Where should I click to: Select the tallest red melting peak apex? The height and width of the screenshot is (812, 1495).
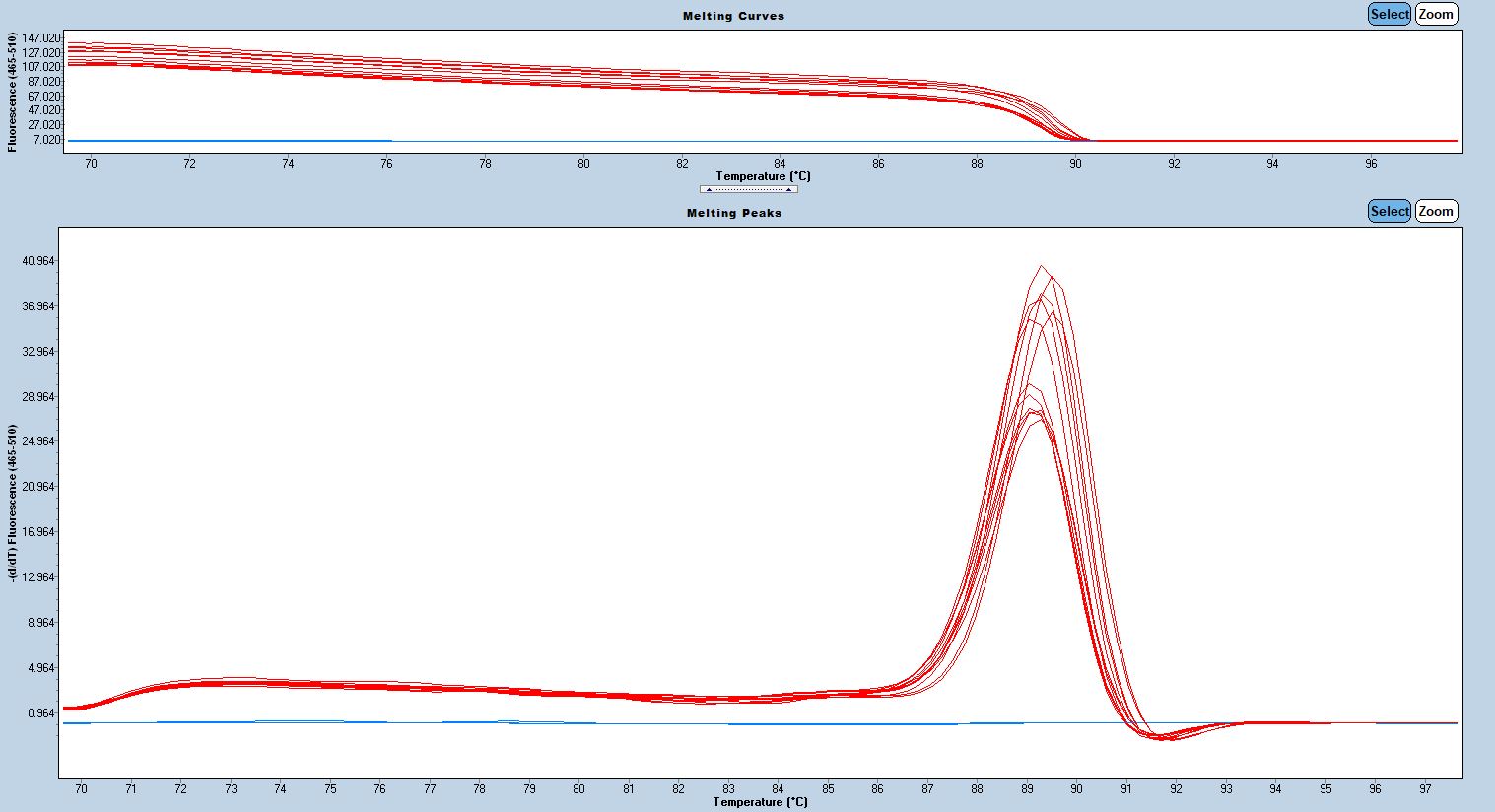[1041, 265]
